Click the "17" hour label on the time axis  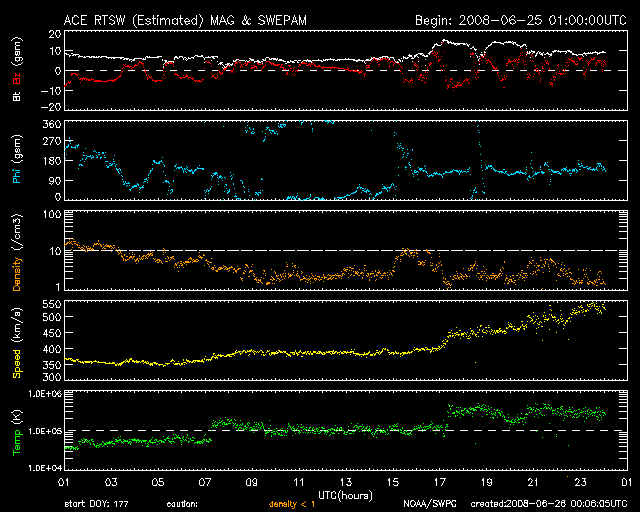440,483
